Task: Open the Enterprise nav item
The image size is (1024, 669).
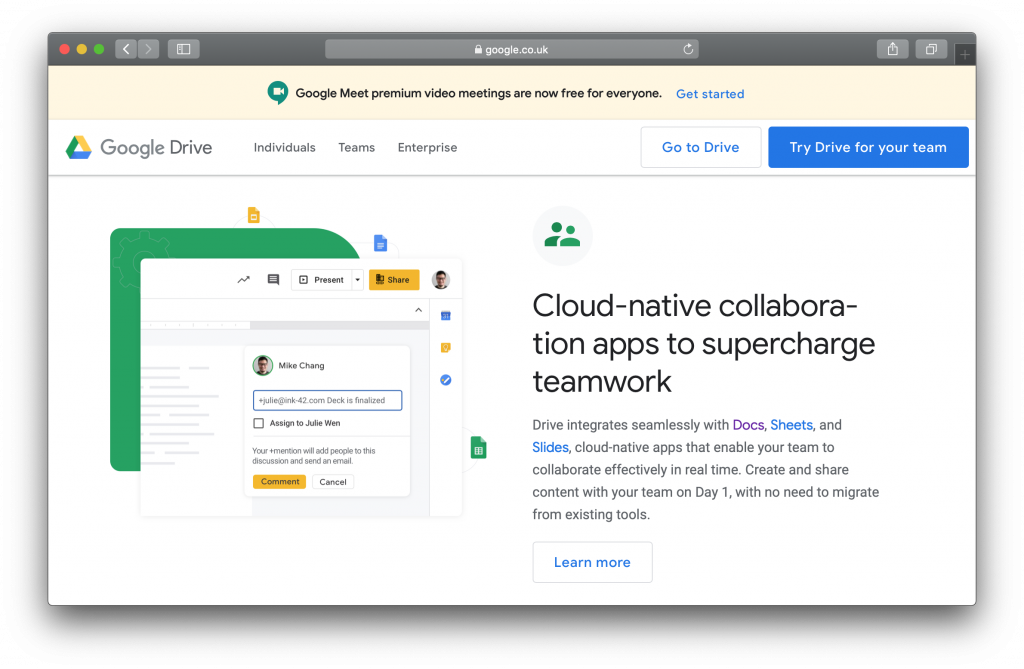Action: coord(427,148)
